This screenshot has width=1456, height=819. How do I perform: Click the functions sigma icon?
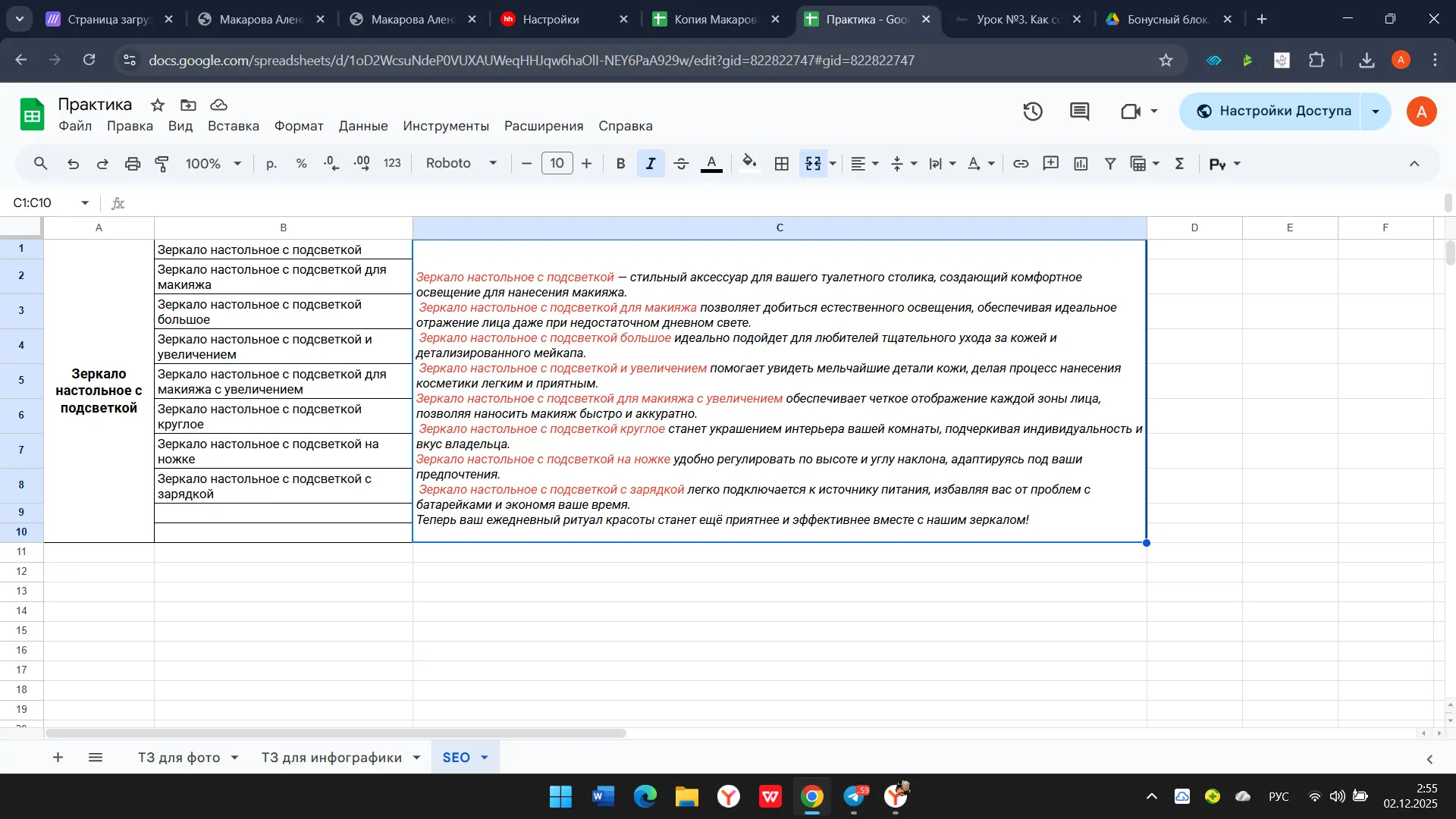(1179, 164)
